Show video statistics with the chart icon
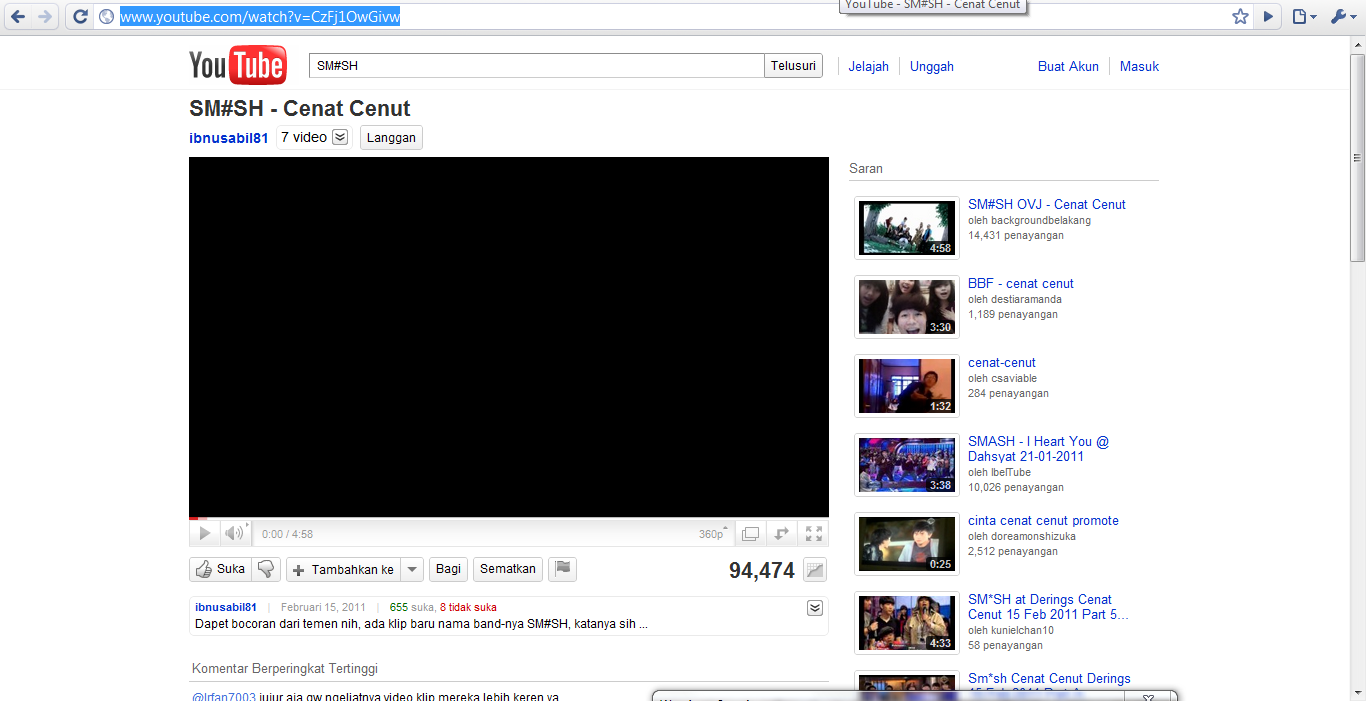This screenshot has height=701, width=1366. (x=815, y=570)
